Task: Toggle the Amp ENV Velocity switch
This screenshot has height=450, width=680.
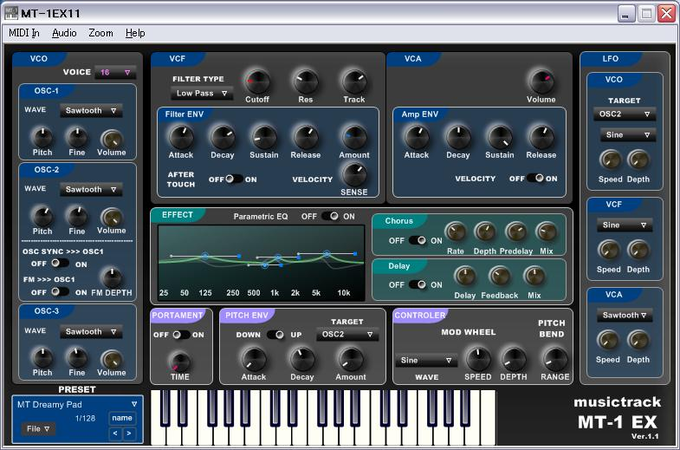Action: pyautogui.click(x=535, y=178)
